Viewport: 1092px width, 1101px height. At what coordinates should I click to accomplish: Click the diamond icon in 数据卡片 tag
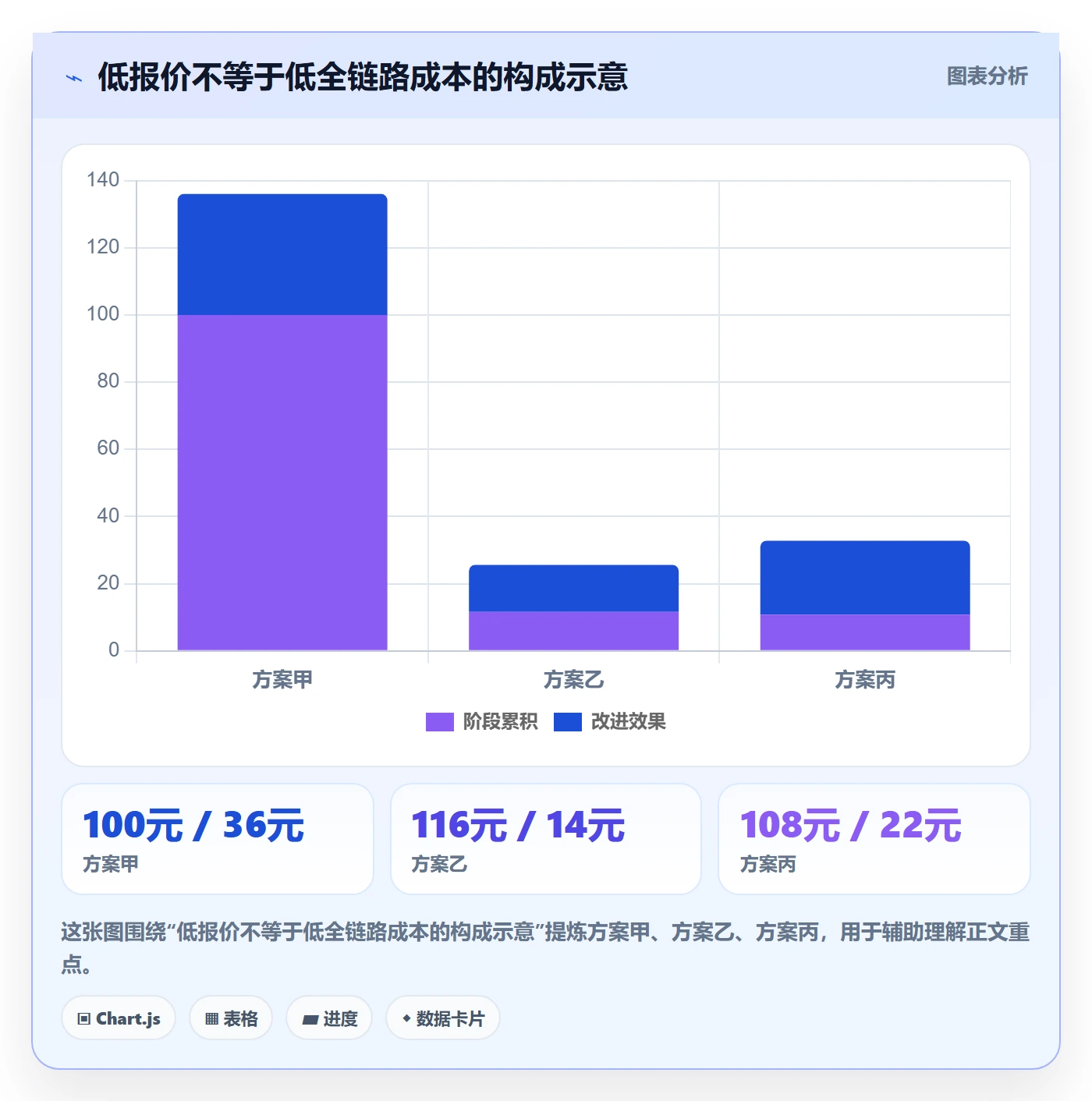click(406, 1018)
